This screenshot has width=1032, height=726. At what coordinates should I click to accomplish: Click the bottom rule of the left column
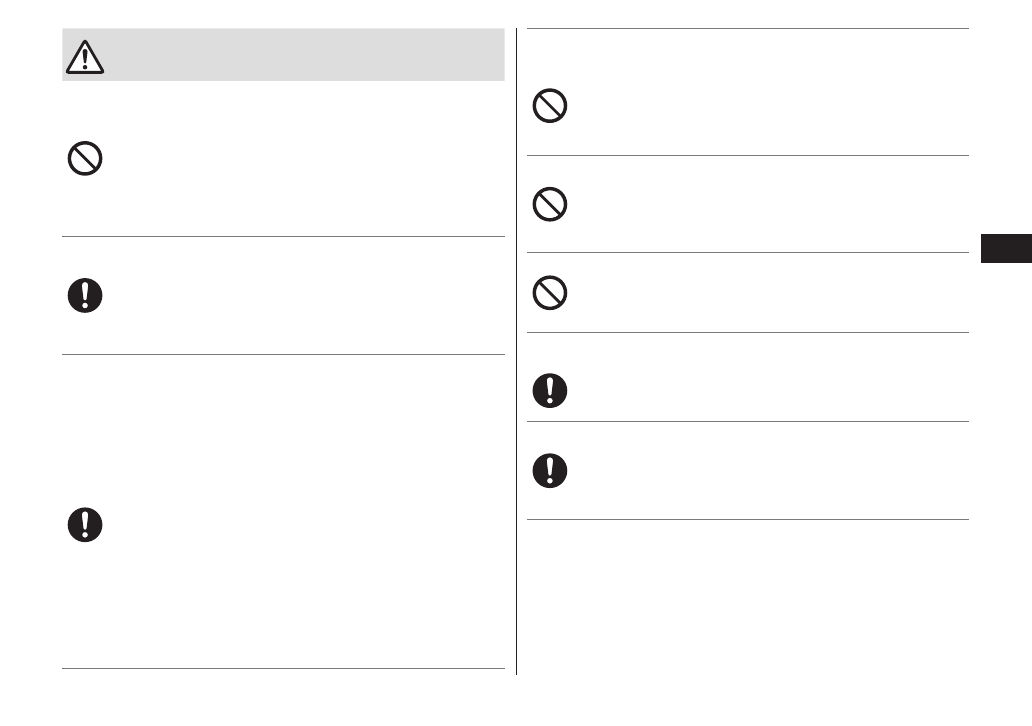[x=283, y=668]
